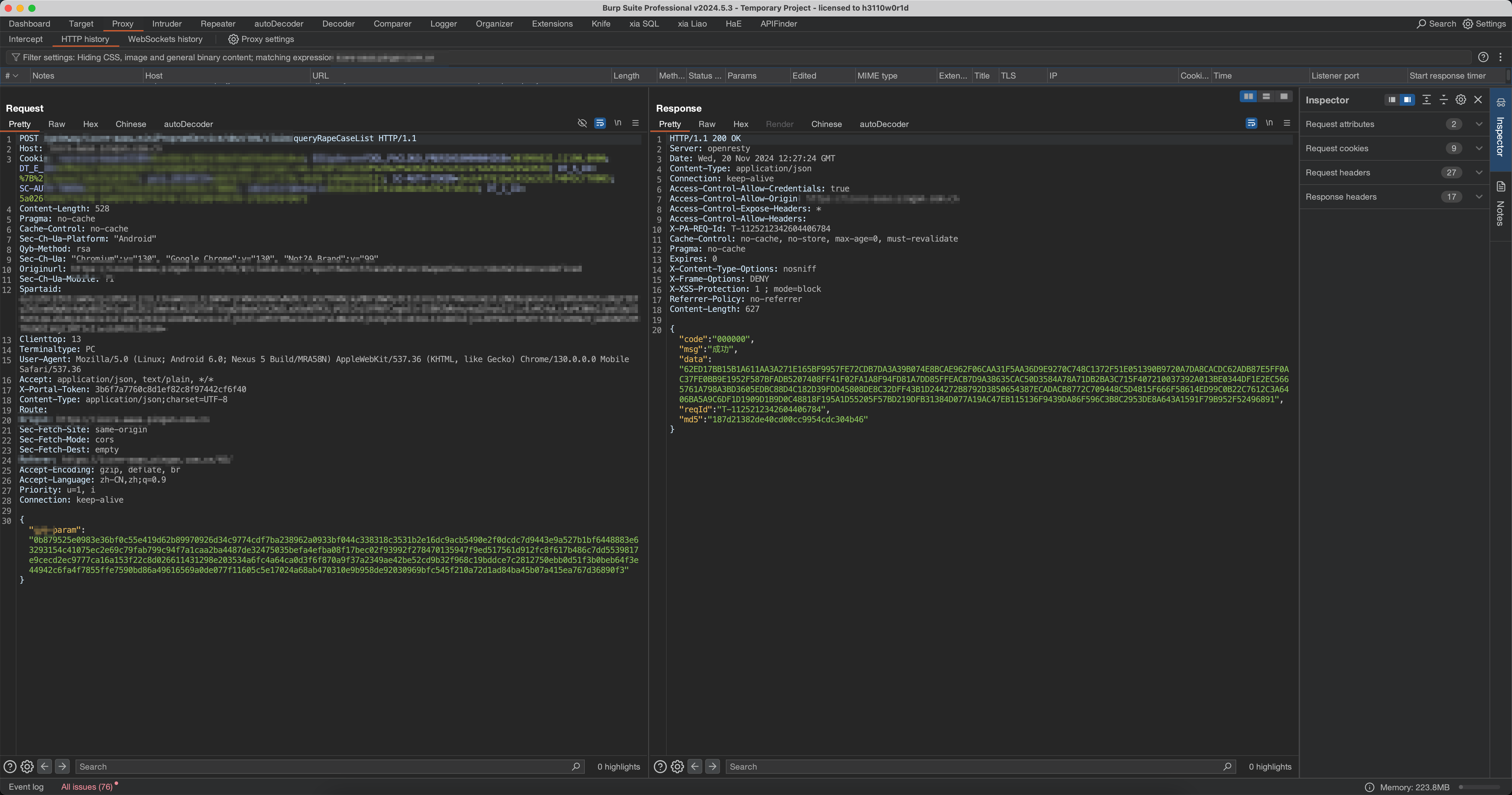1512x795 pixels.
Task: Open the Notes side tab
Action: click(x=1500, y=204)
